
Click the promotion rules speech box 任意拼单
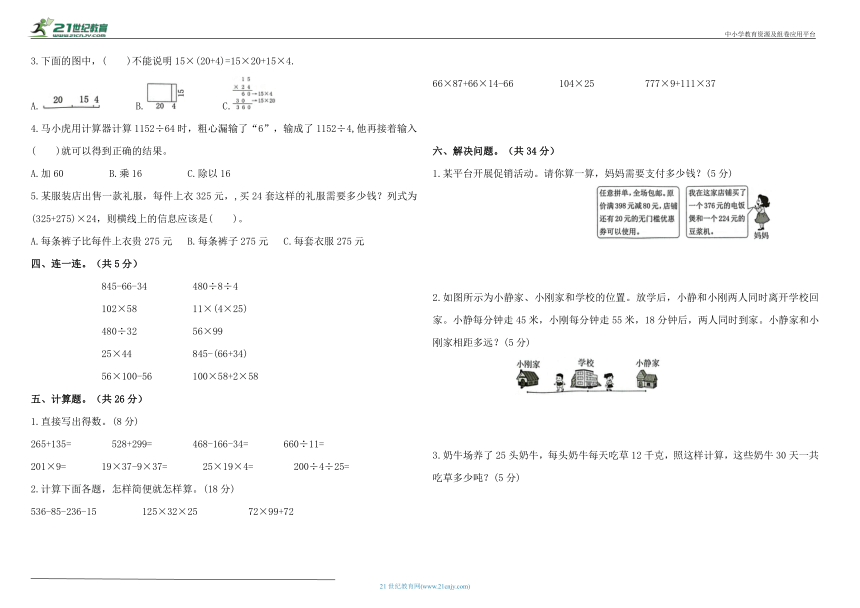[x=638, y=212]
